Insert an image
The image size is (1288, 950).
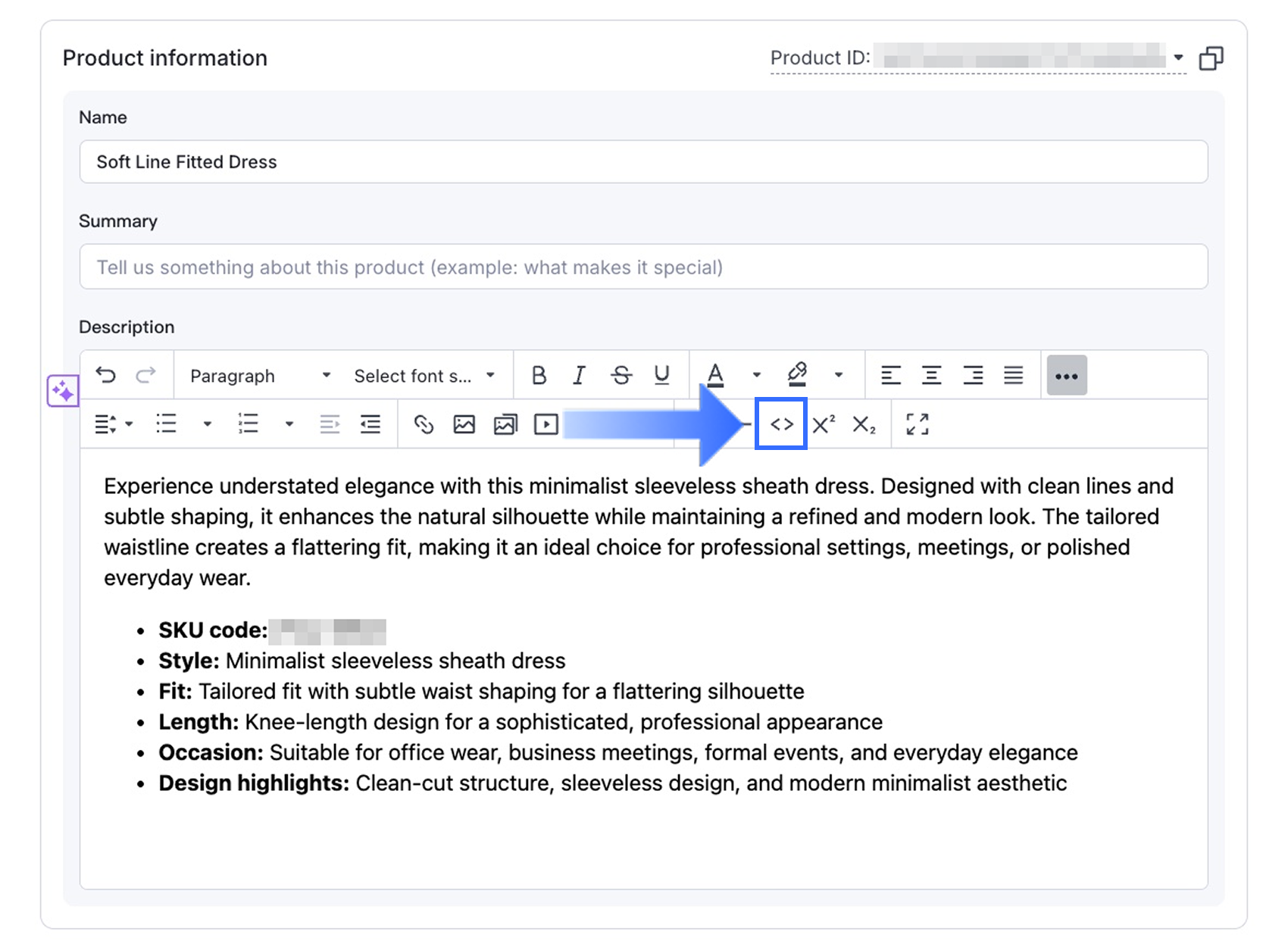coord(464,424)
